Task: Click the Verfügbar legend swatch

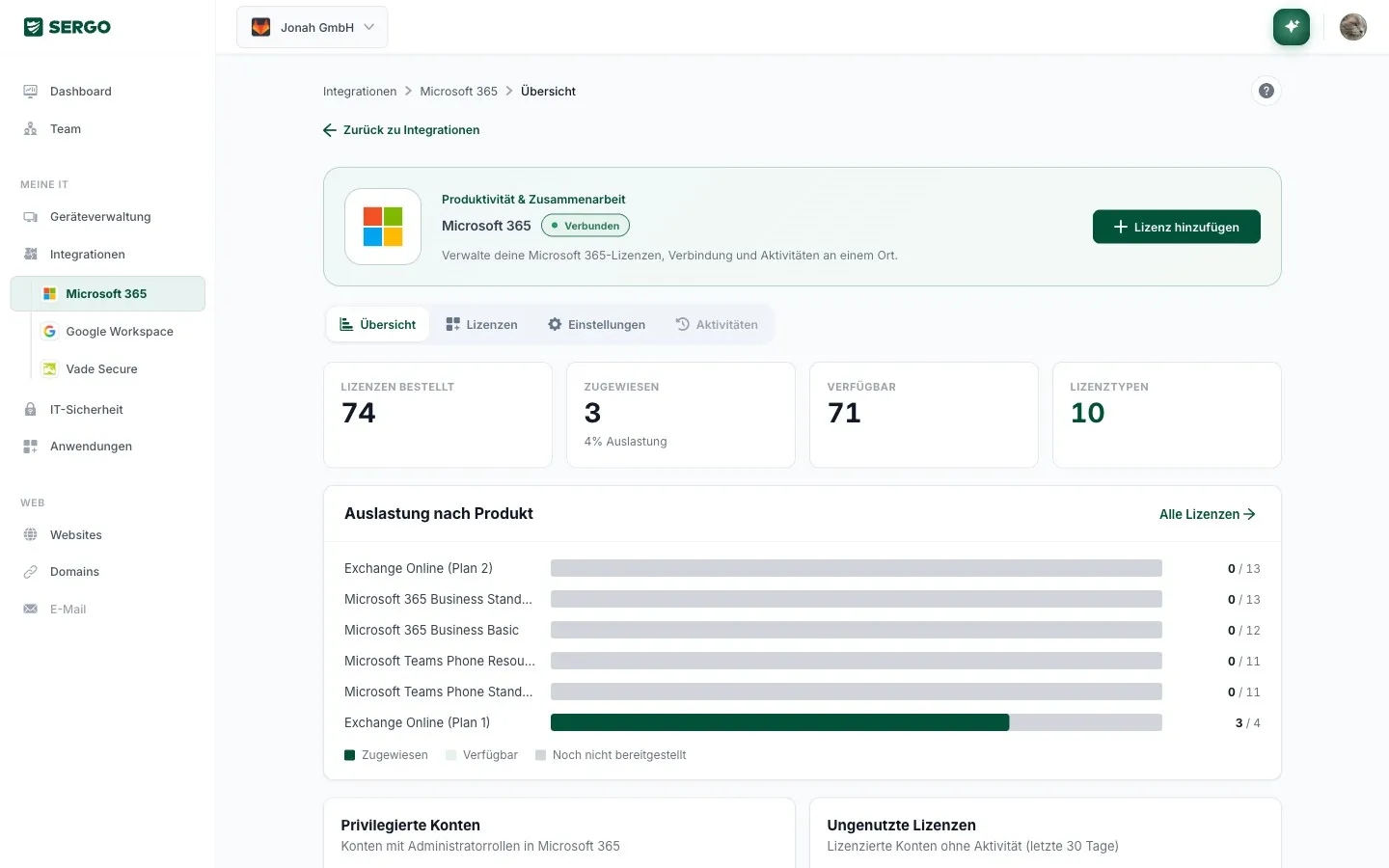Action: tap(450, 755)
